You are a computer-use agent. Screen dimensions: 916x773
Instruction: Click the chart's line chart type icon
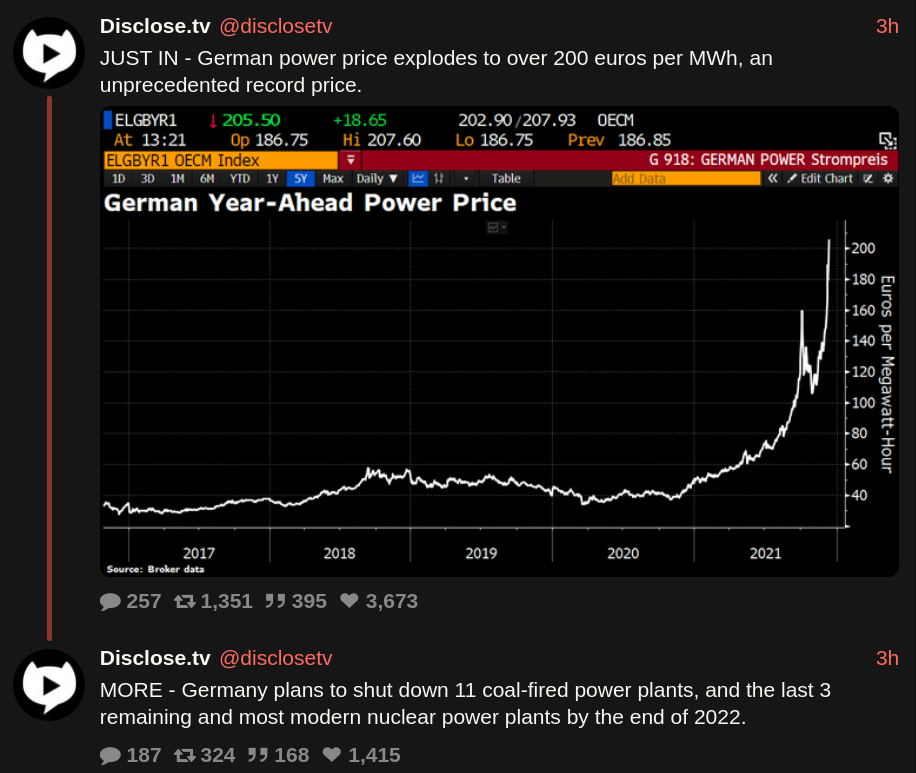click(418, 179)
